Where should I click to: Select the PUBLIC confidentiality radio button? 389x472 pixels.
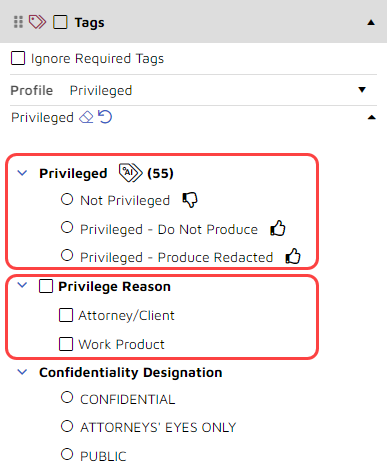[67, 454]
